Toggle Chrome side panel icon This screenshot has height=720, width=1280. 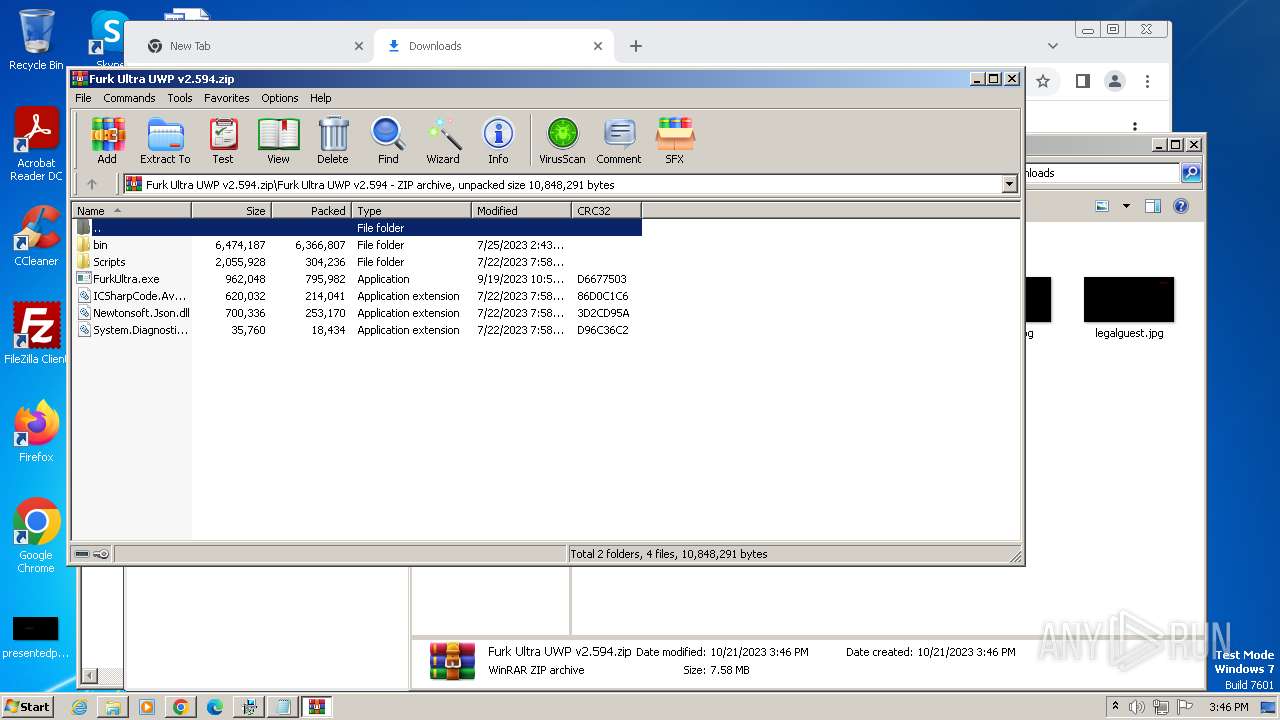tap(1082, 82)
